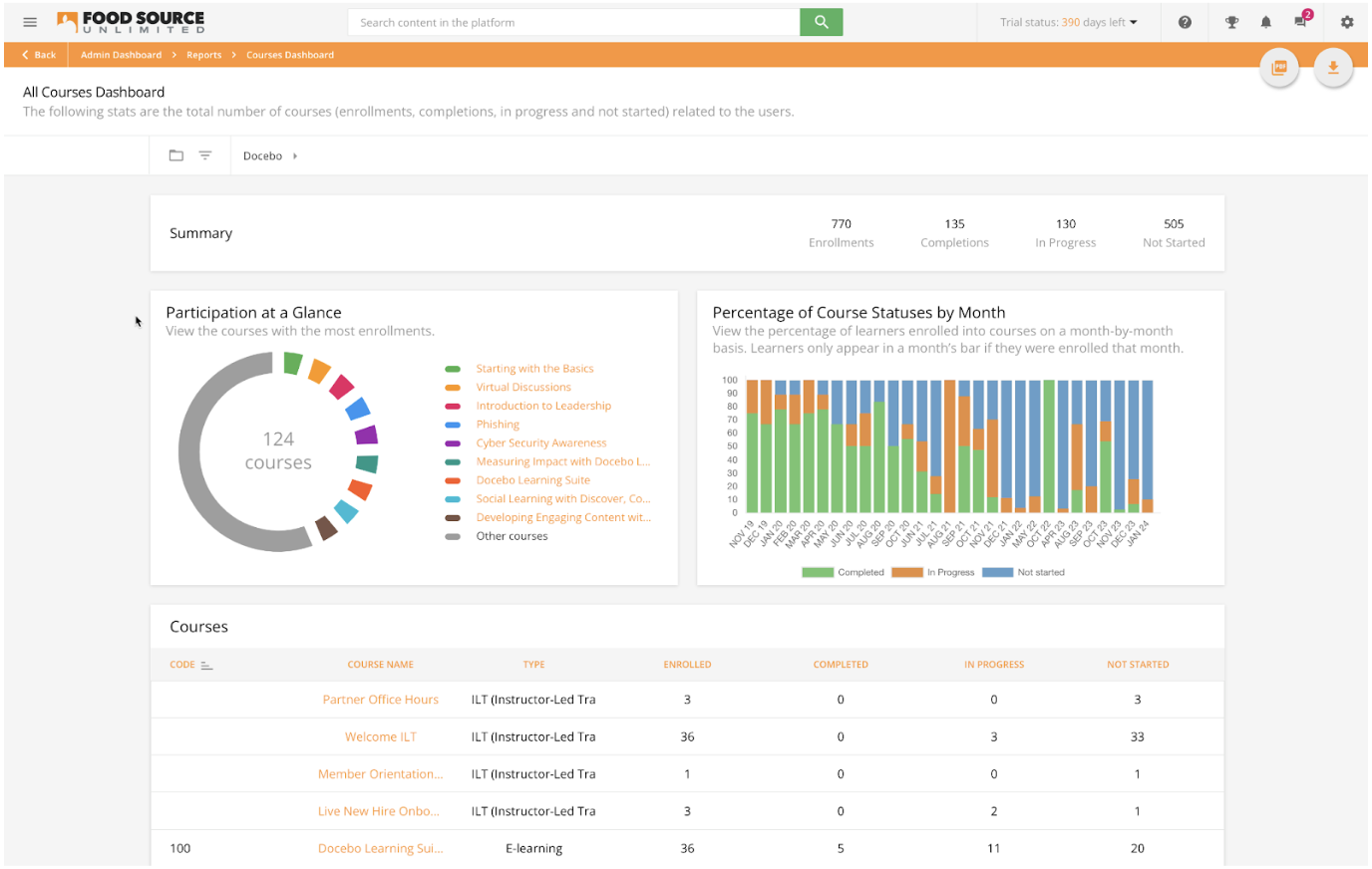Open Introduction to Leadership link

(x=543, y=406)
